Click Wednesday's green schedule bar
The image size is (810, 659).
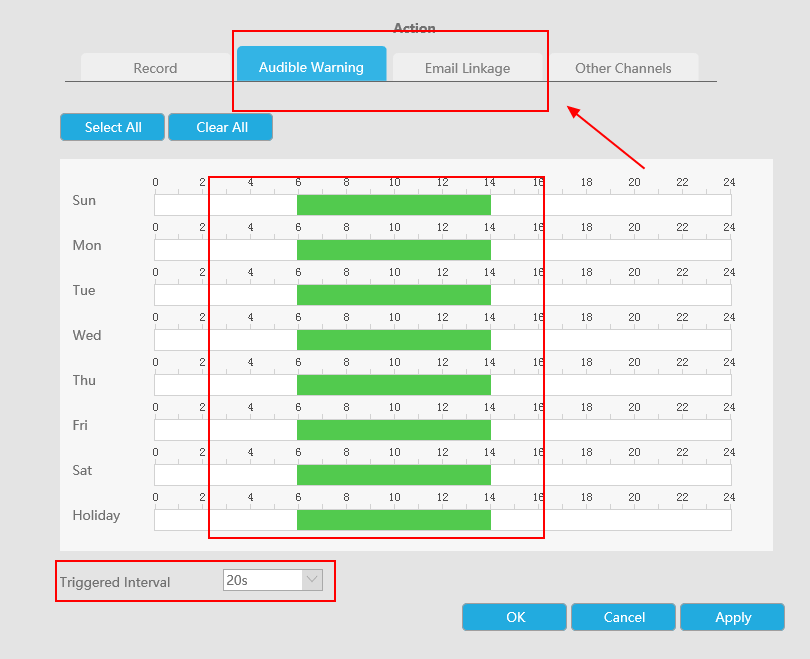point(393,340)
